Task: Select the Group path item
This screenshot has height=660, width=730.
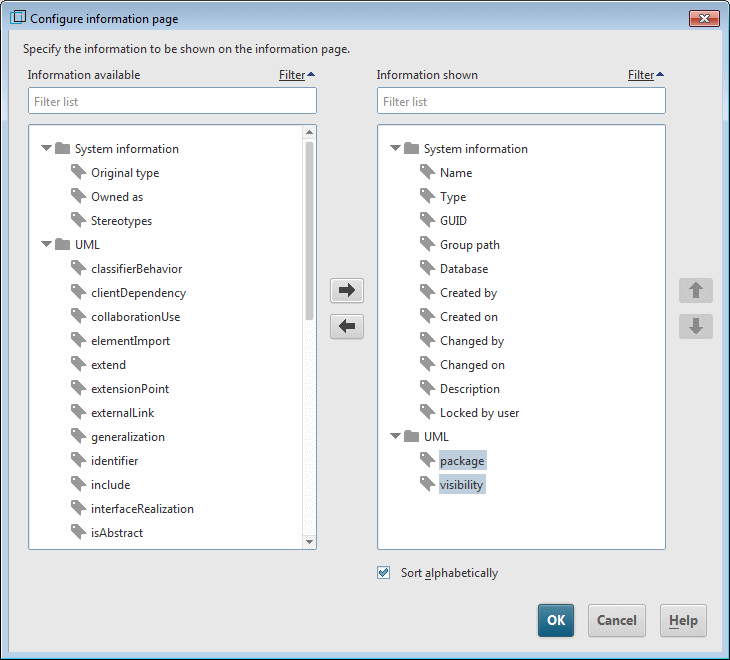Action: 470,245
